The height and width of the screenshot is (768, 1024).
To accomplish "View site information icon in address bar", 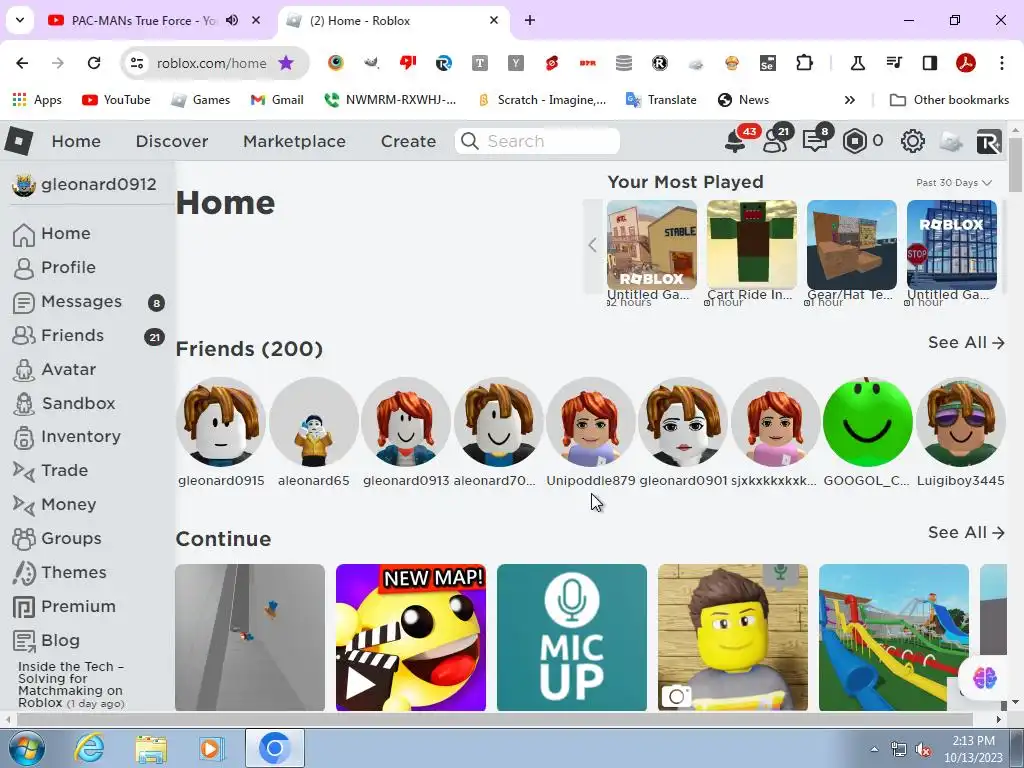I will click(x=136, y=63).
